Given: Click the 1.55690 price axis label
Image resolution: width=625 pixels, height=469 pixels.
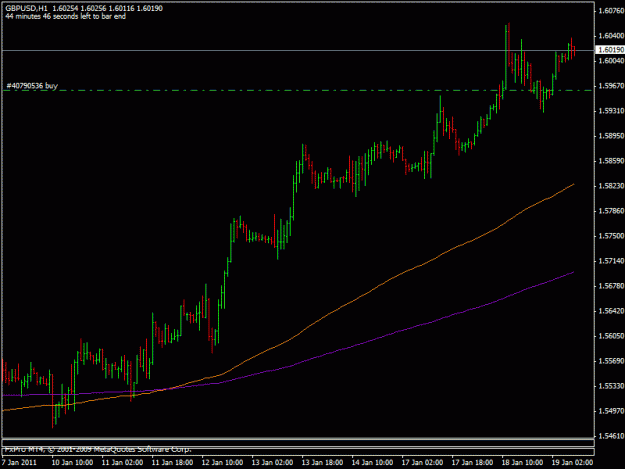Looking at the screenshot, I should coord(611,361).
